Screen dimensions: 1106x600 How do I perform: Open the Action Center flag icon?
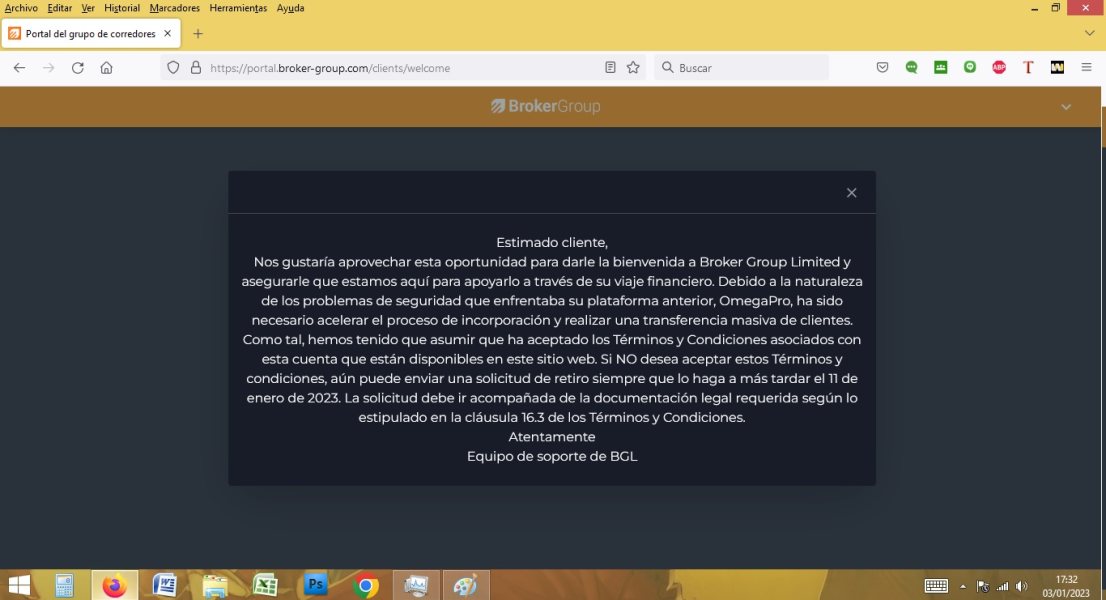pos(983,586)
